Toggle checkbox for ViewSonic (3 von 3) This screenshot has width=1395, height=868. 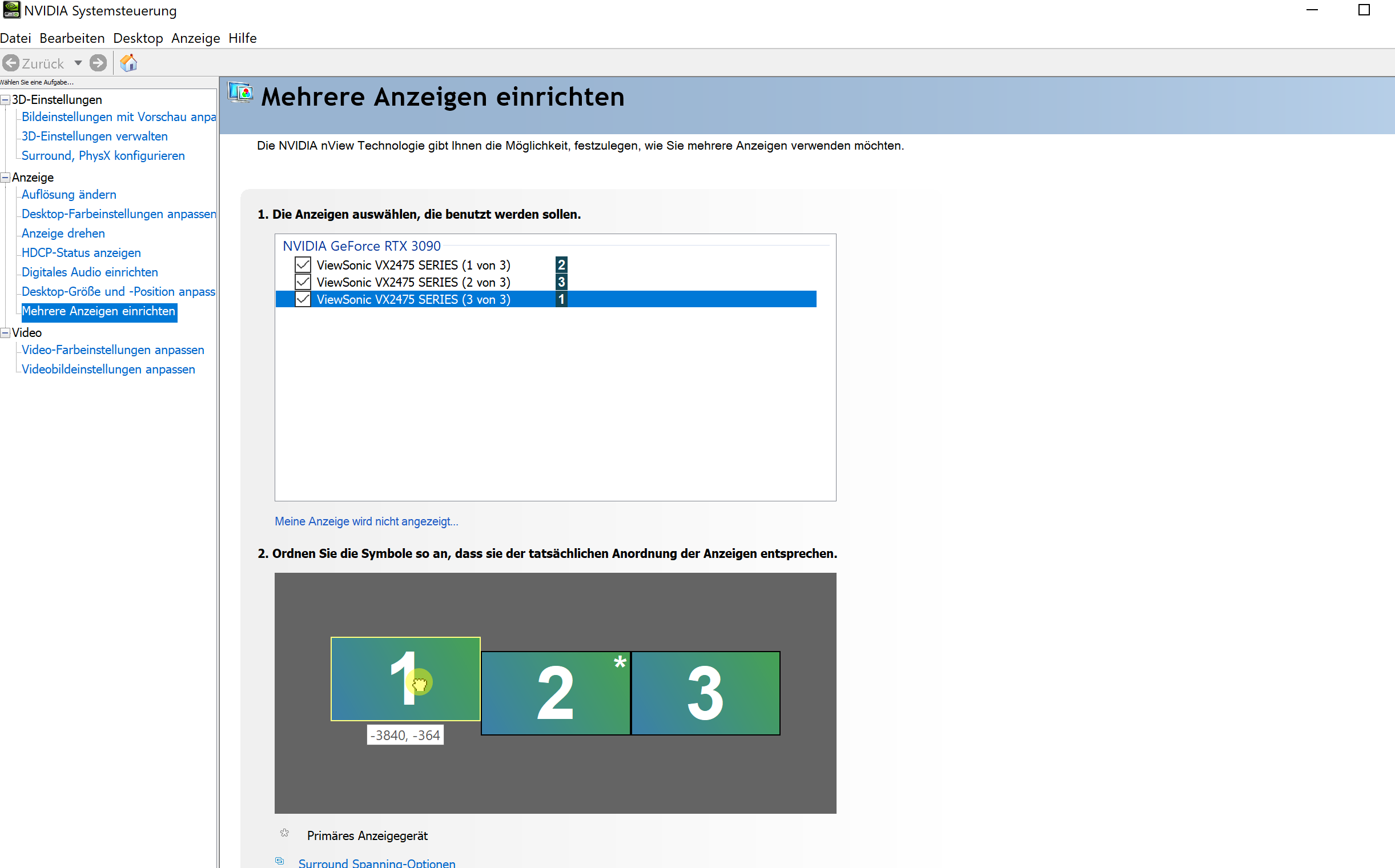[x=303, y=299]
